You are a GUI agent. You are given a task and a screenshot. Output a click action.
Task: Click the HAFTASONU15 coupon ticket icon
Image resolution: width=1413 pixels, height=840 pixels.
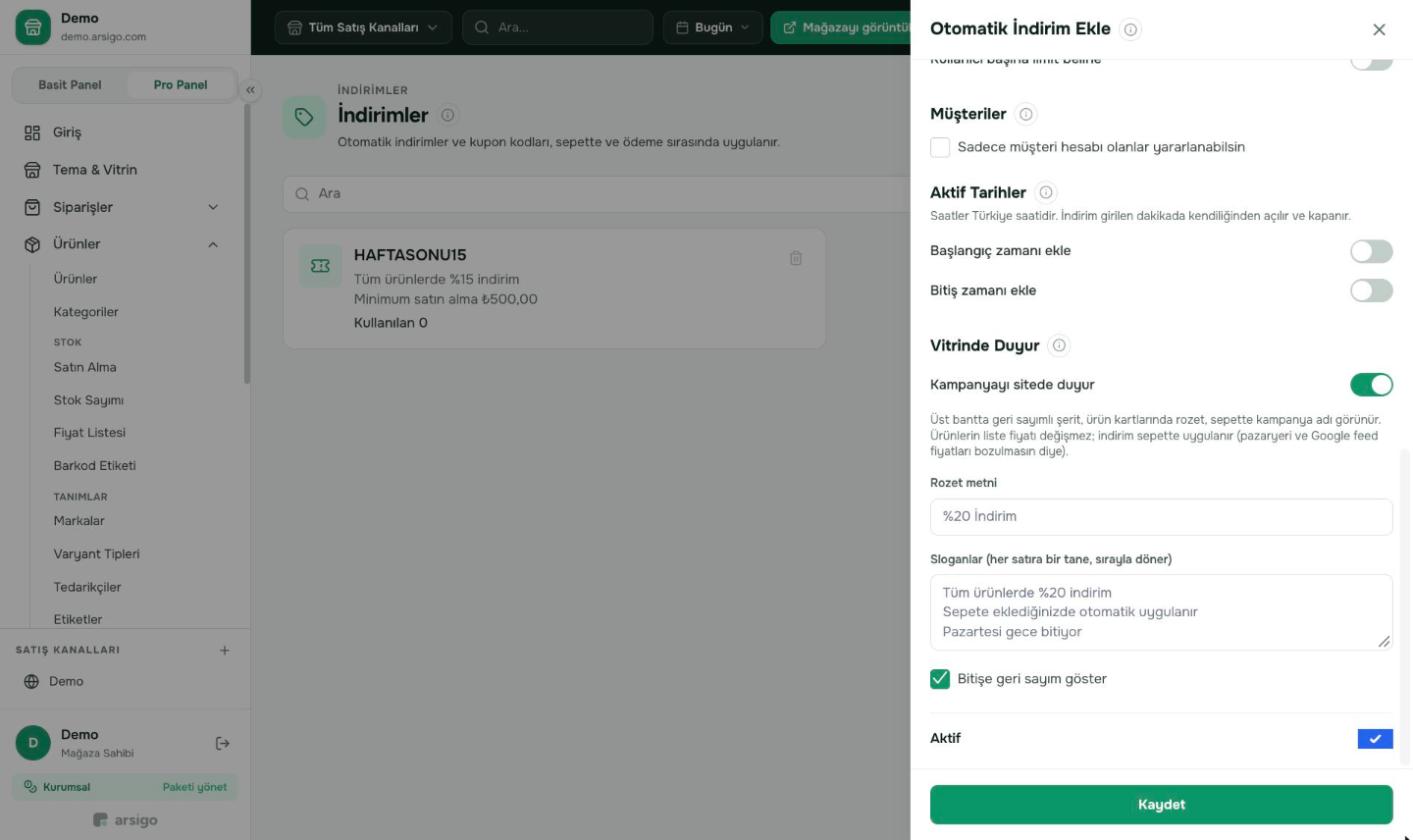(x=320, y=266)
